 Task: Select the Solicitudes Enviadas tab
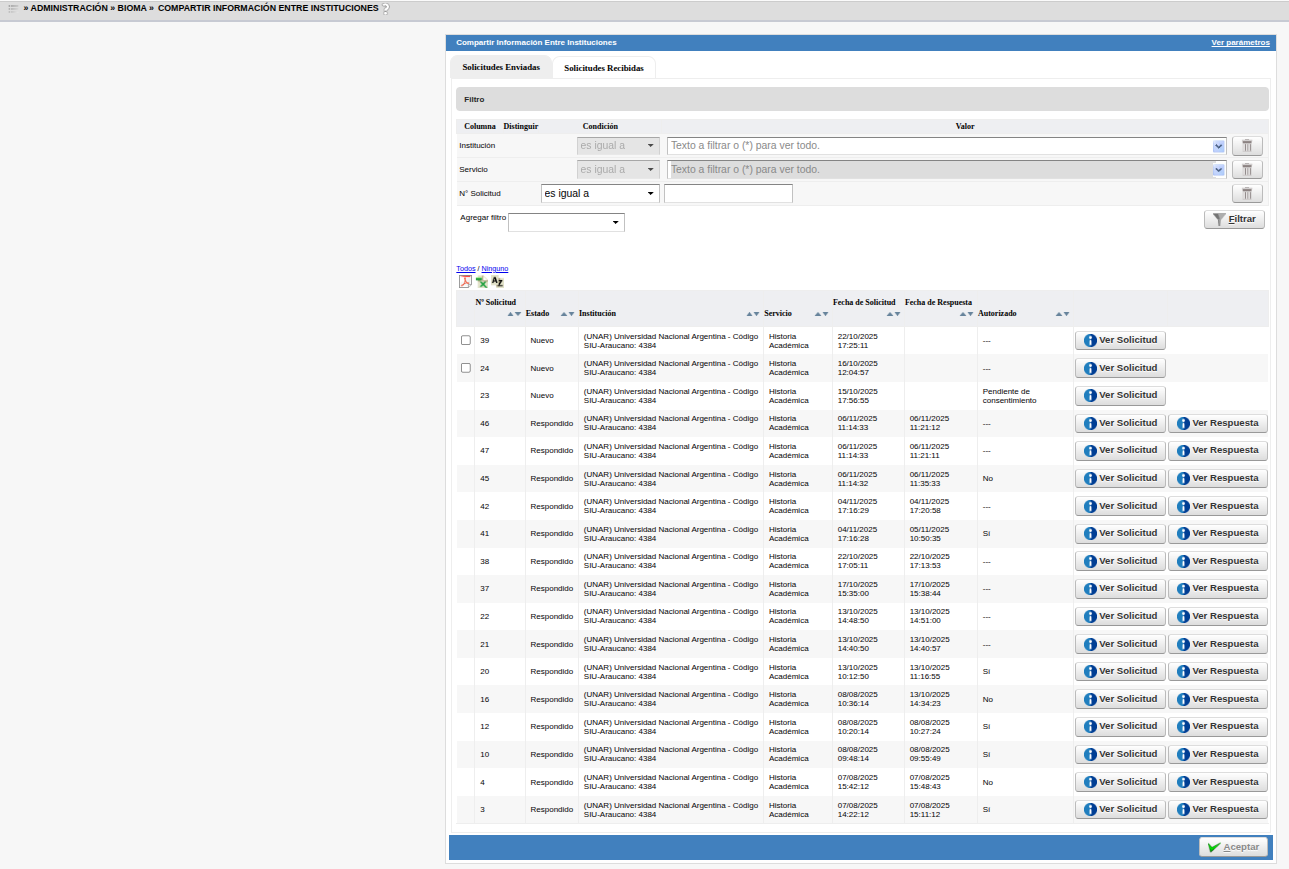[x=501, y=67]
